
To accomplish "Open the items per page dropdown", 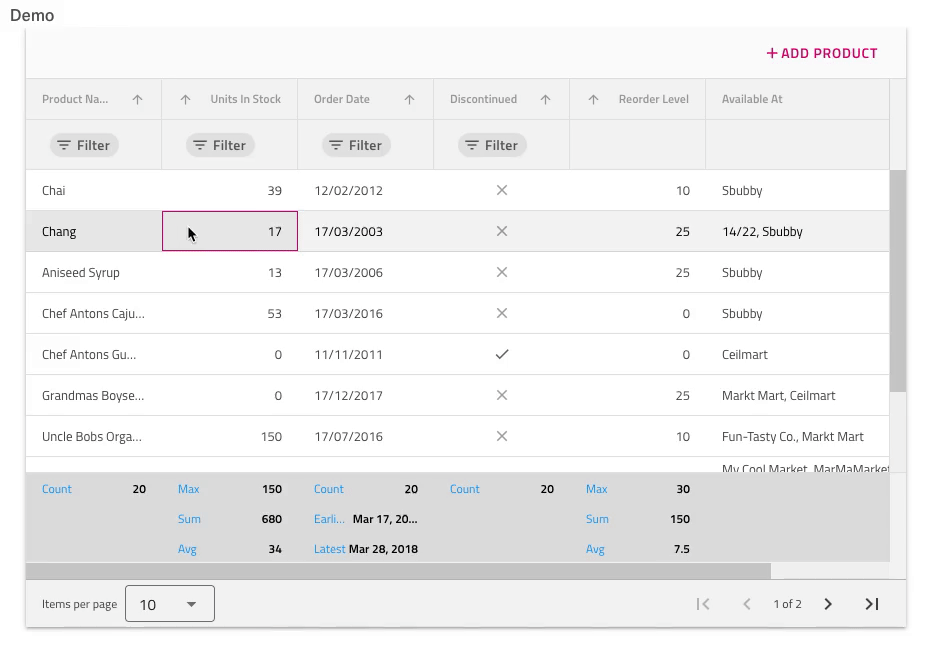I will pyautogui.click(x=169, y=604).
